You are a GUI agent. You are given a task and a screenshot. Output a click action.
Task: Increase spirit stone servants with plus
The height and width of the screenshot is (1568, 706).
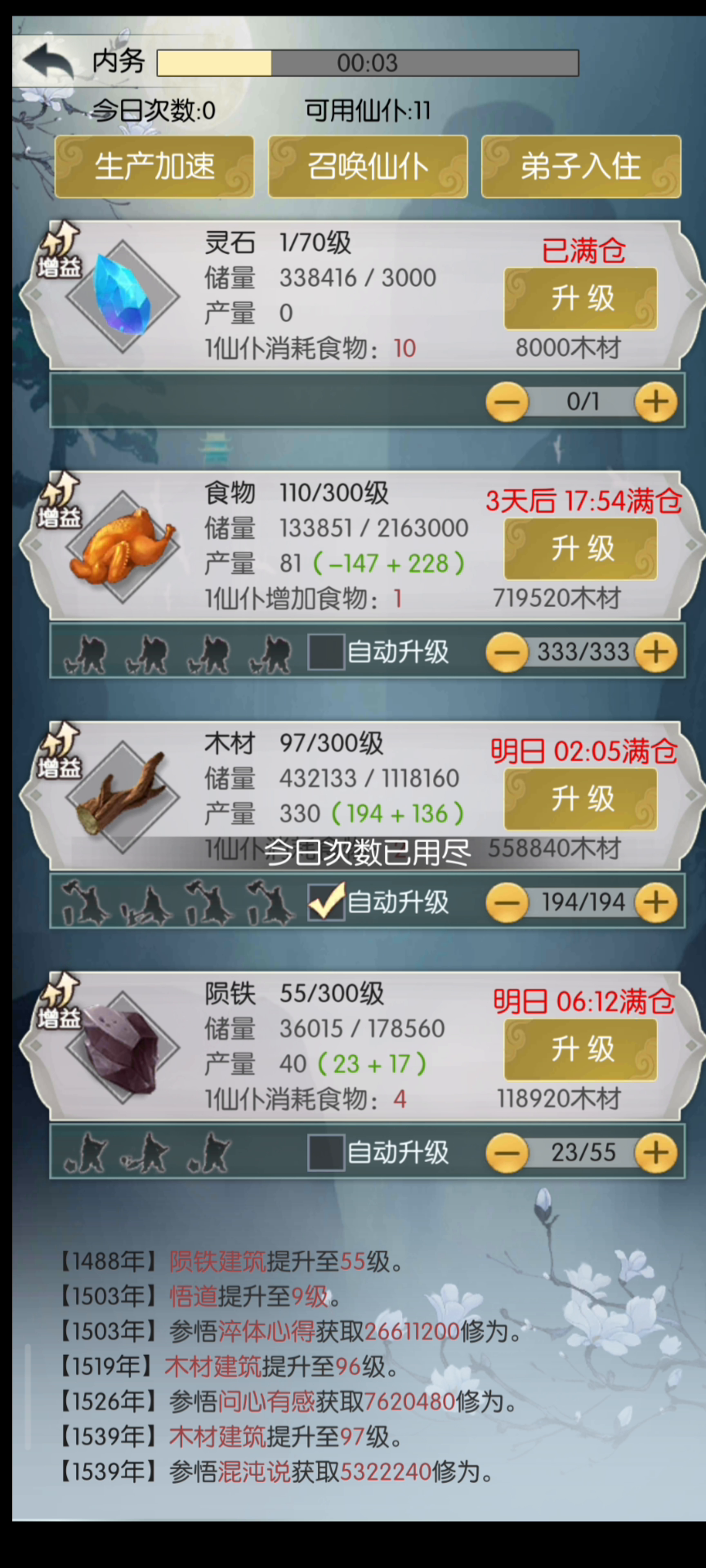click(656, 402)
